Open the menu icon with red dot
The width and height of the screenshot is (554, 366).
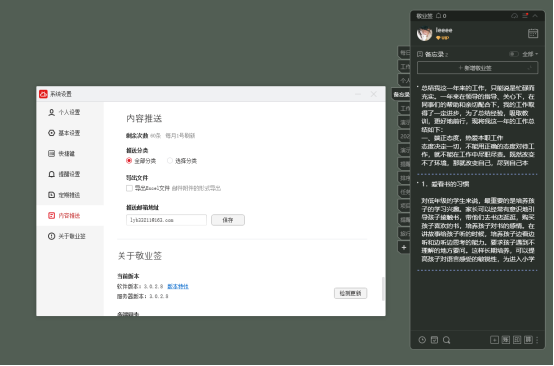(525, 16)
